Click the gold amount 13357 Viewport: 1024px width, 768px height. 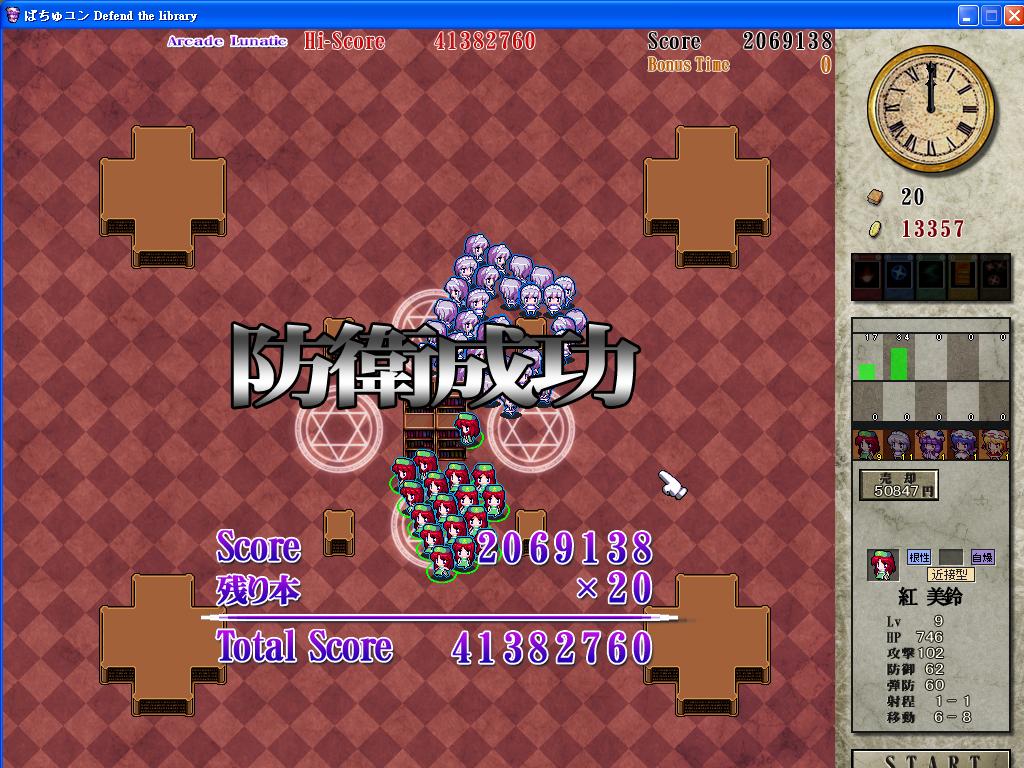(x=933, y=229)
